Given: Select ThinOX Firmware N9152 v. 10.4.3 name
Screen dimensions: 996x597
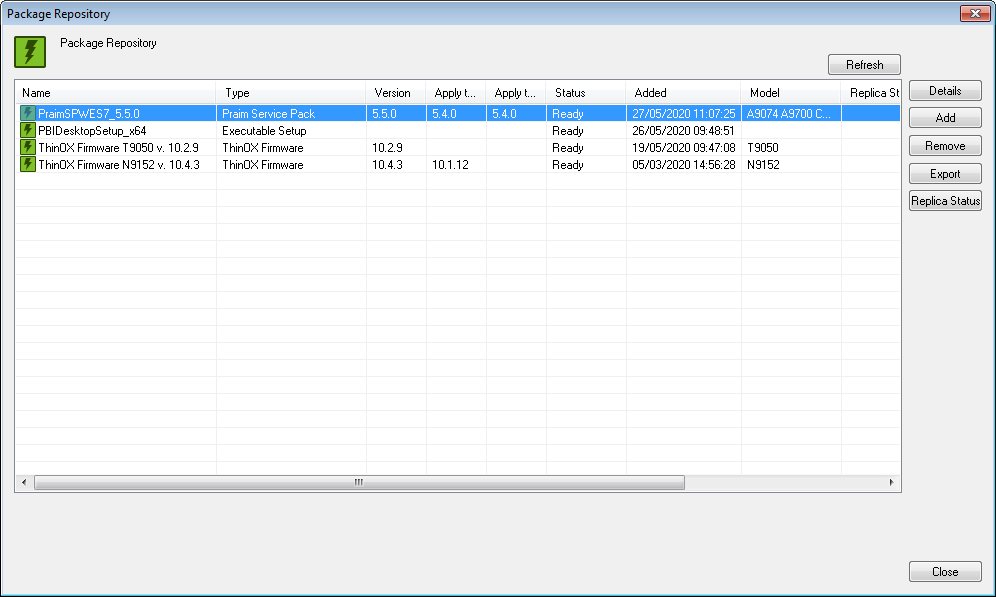Looking at the screenshot, I should pos(119,165).
